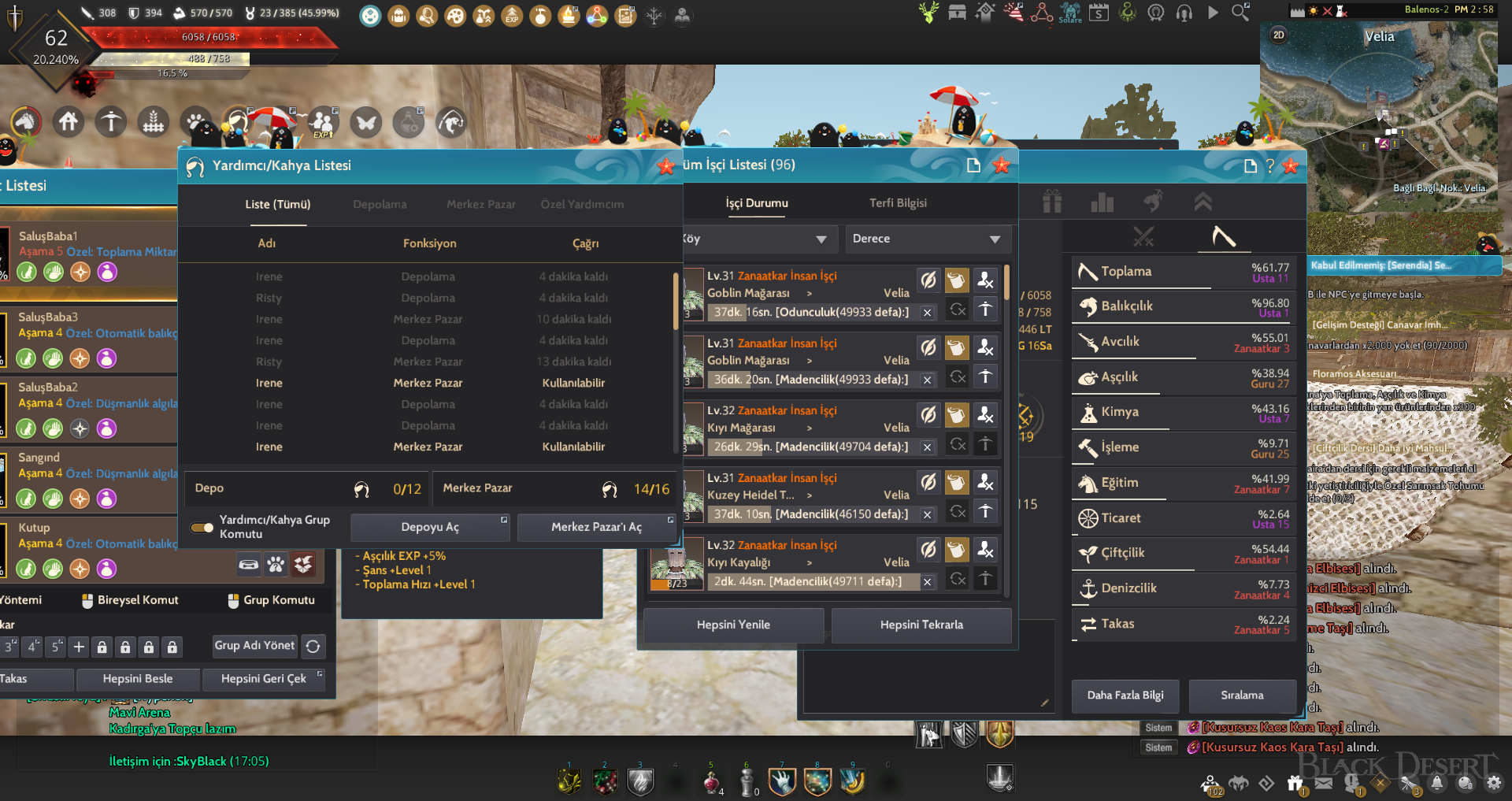
Task: Switch to Merkez Pazar tab
Action: click(x=481, y=204)
